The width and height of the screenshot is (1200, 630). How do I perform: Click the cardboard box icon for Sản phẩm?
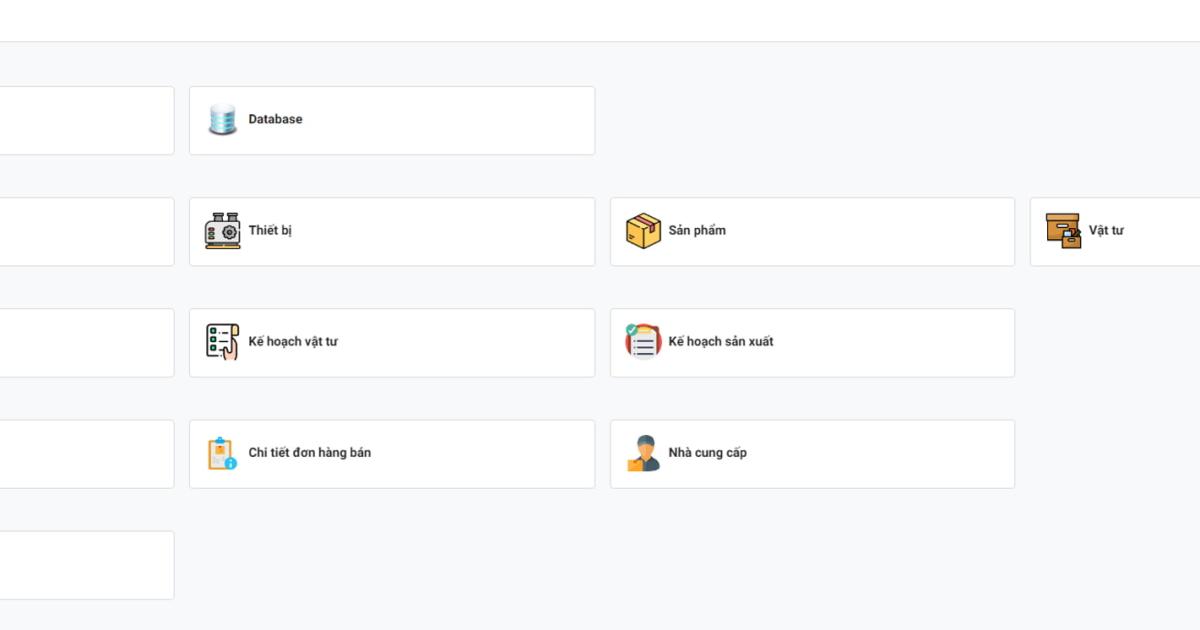click(x=643, y=231)
